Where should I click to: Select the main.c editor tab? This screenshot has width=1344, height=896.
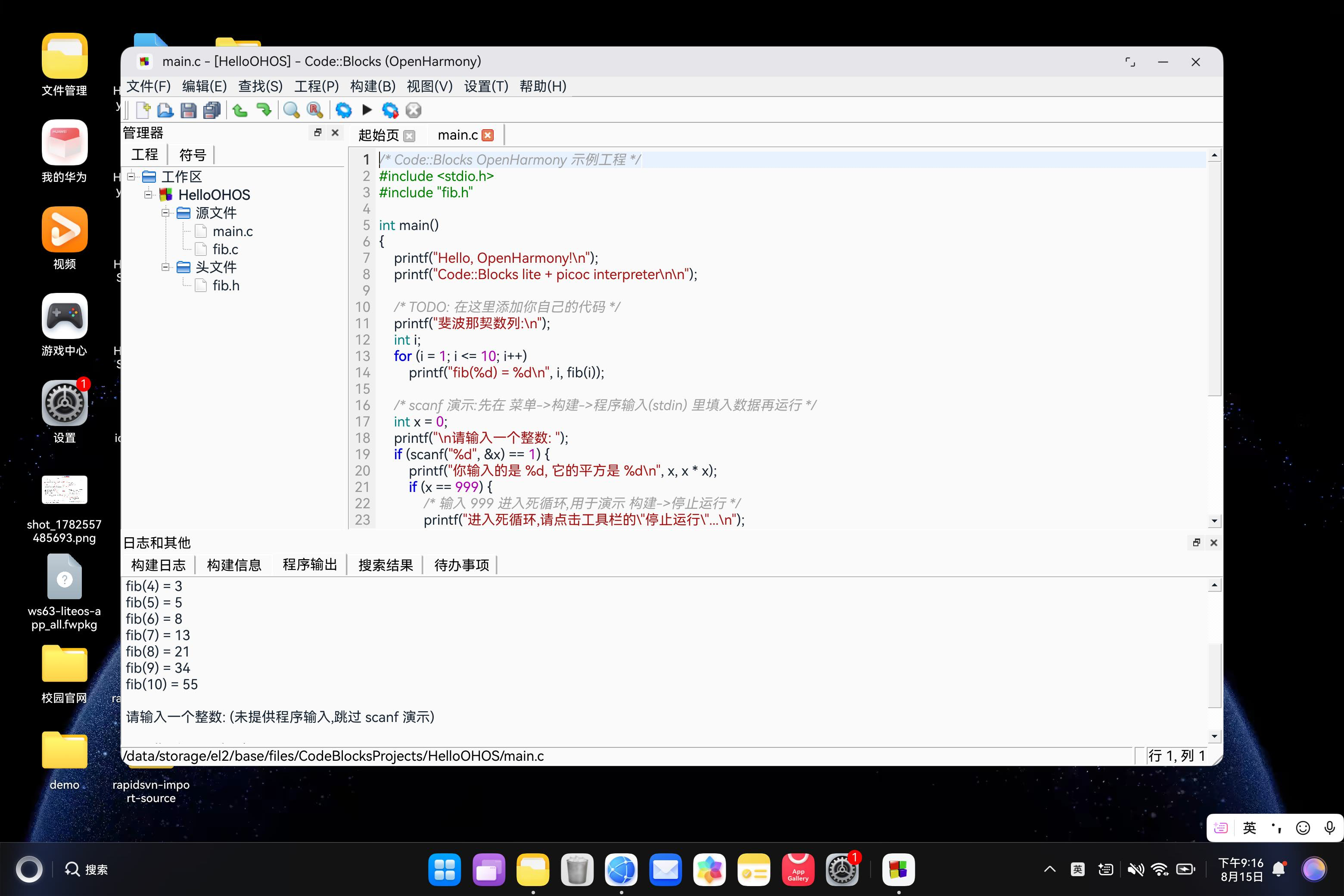[458, 135]
